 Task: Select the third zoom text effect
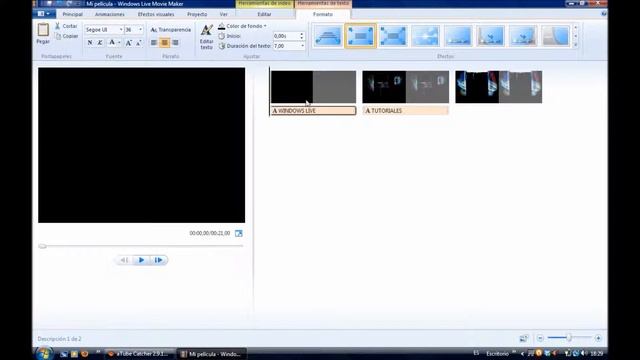pos(393,36)
